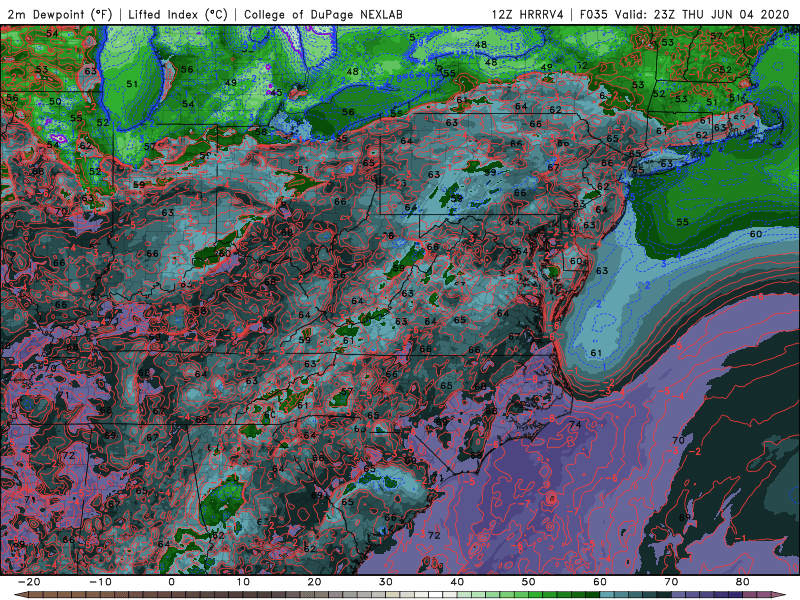Viewport: 800px width, 600px height.
Task: Click the "College of DuPage NEXLAB" label
Action: 323,14
